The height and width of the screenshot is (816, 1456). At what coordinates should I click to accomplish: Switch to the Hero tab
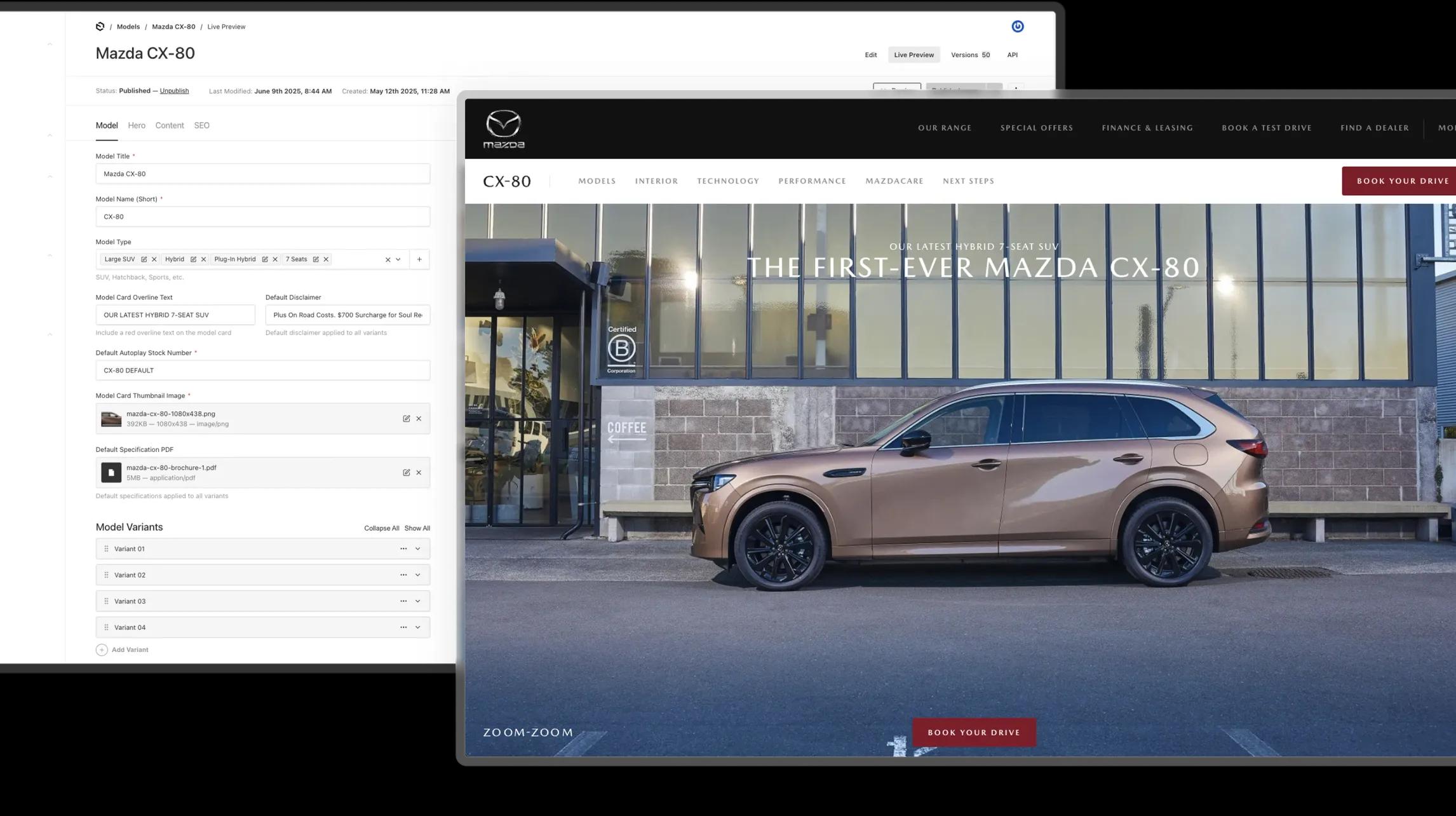pyautogui.click(x=137, y=126)
